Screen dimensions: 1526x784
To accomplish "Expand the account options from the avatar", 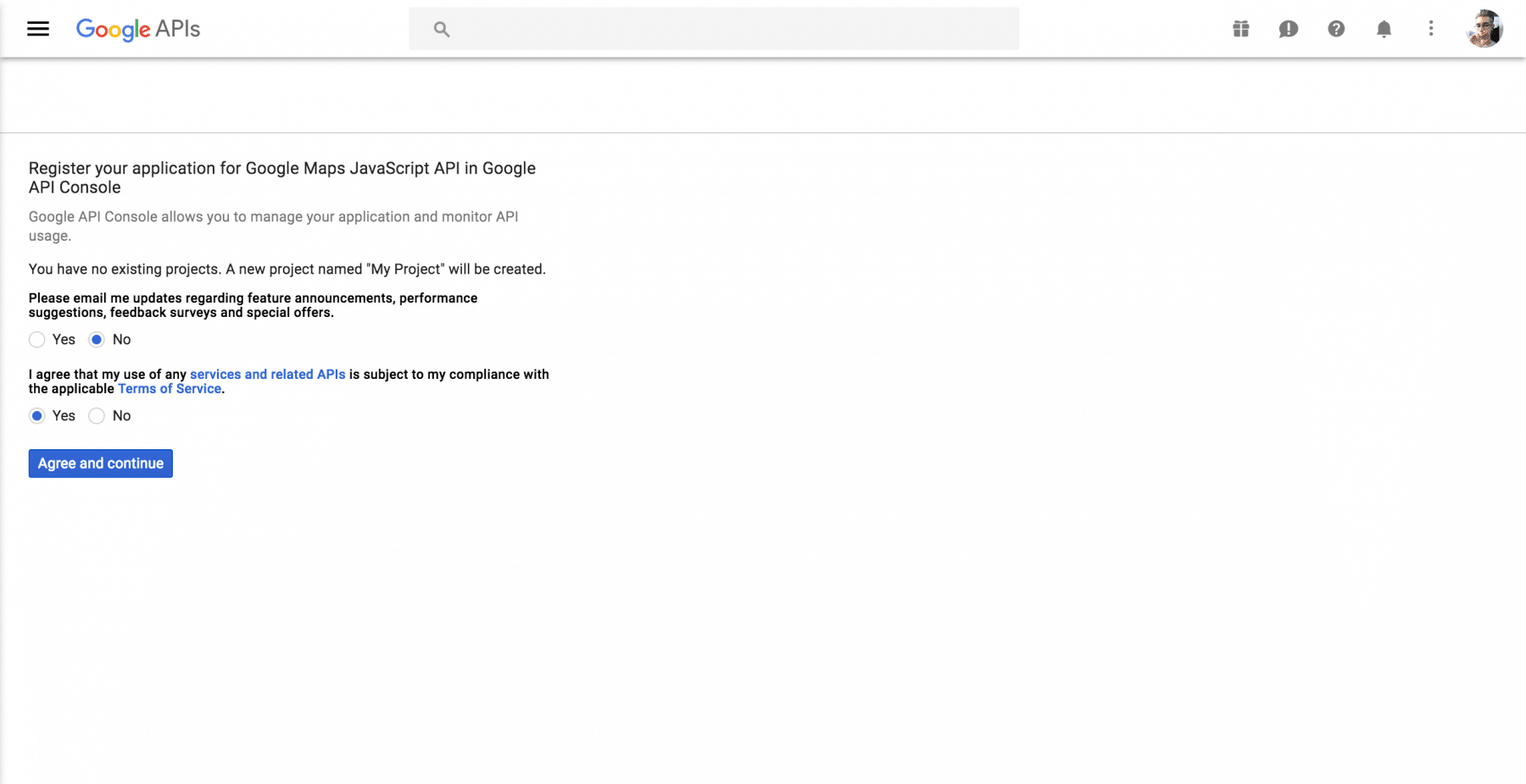I will [1484, 28].
